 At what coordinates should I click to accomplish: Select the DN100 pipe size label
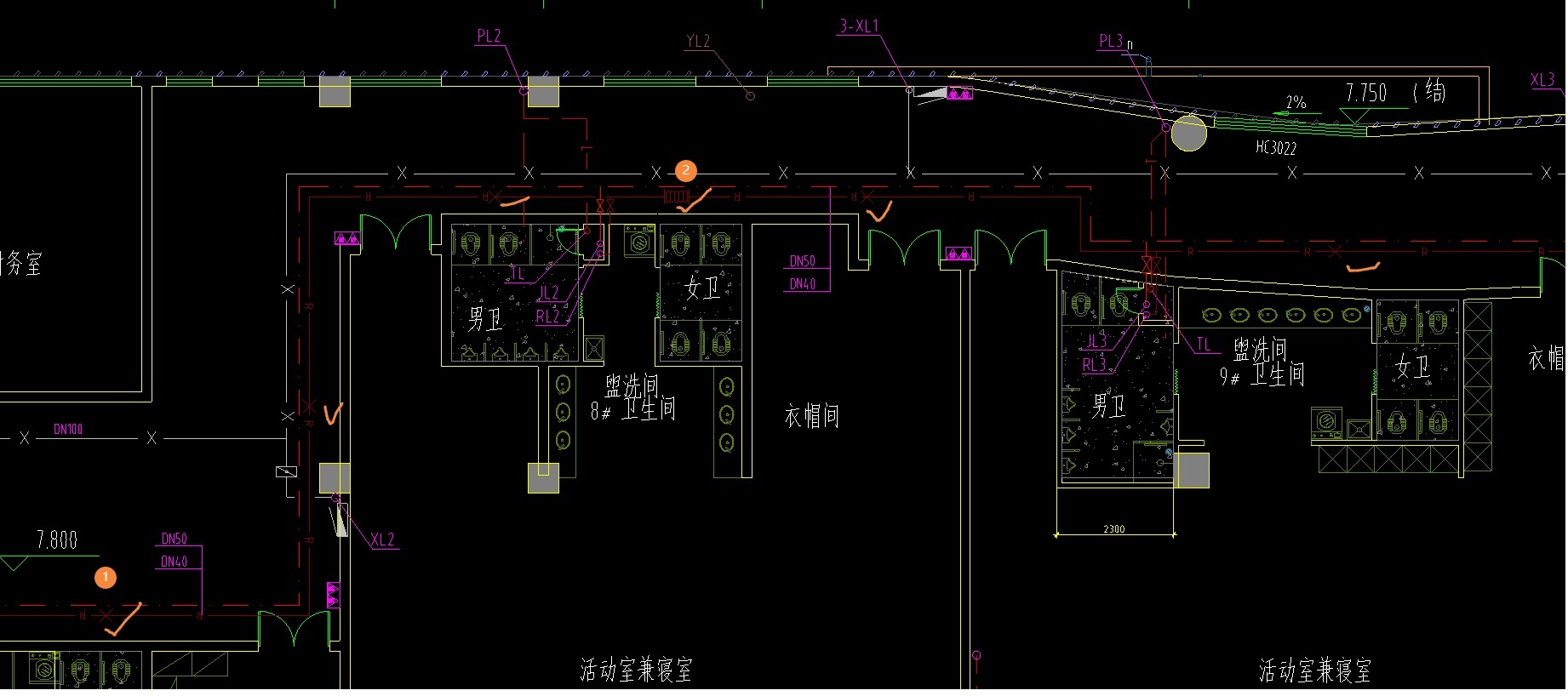point(68,430)
